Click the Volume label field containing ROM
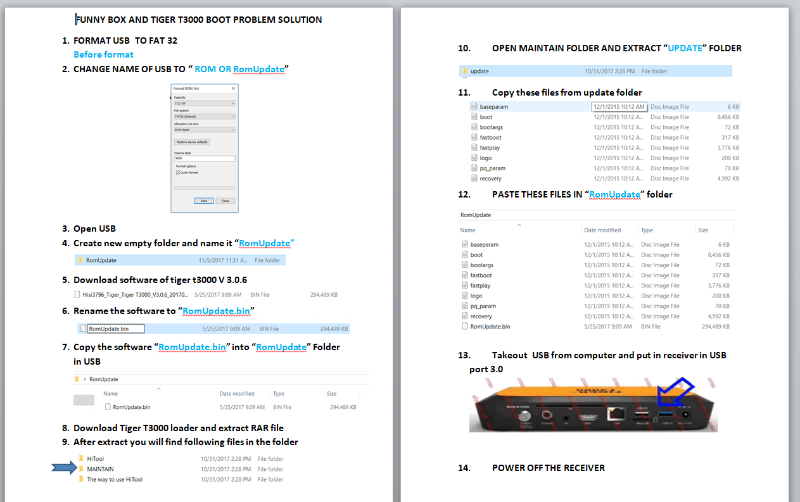Image resolution: width=800 pixels, height=502 pixels. coord(205,158)
